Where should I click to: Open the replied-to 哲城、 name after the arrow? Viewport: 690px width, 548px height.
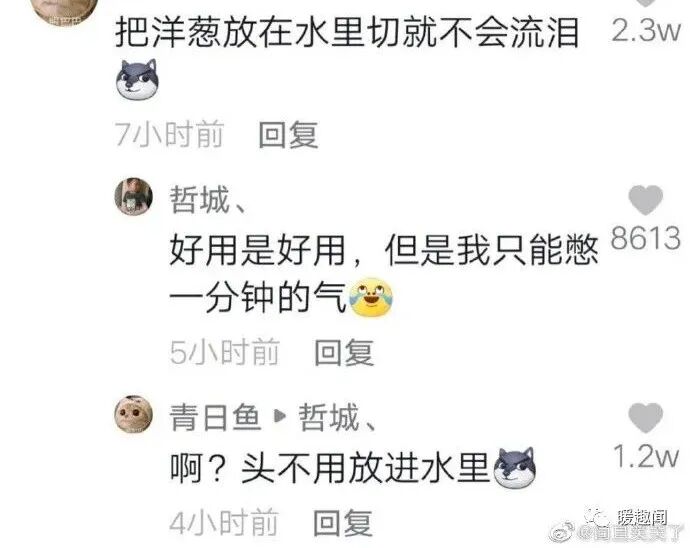pyautogui.click(x=337, y=417)
